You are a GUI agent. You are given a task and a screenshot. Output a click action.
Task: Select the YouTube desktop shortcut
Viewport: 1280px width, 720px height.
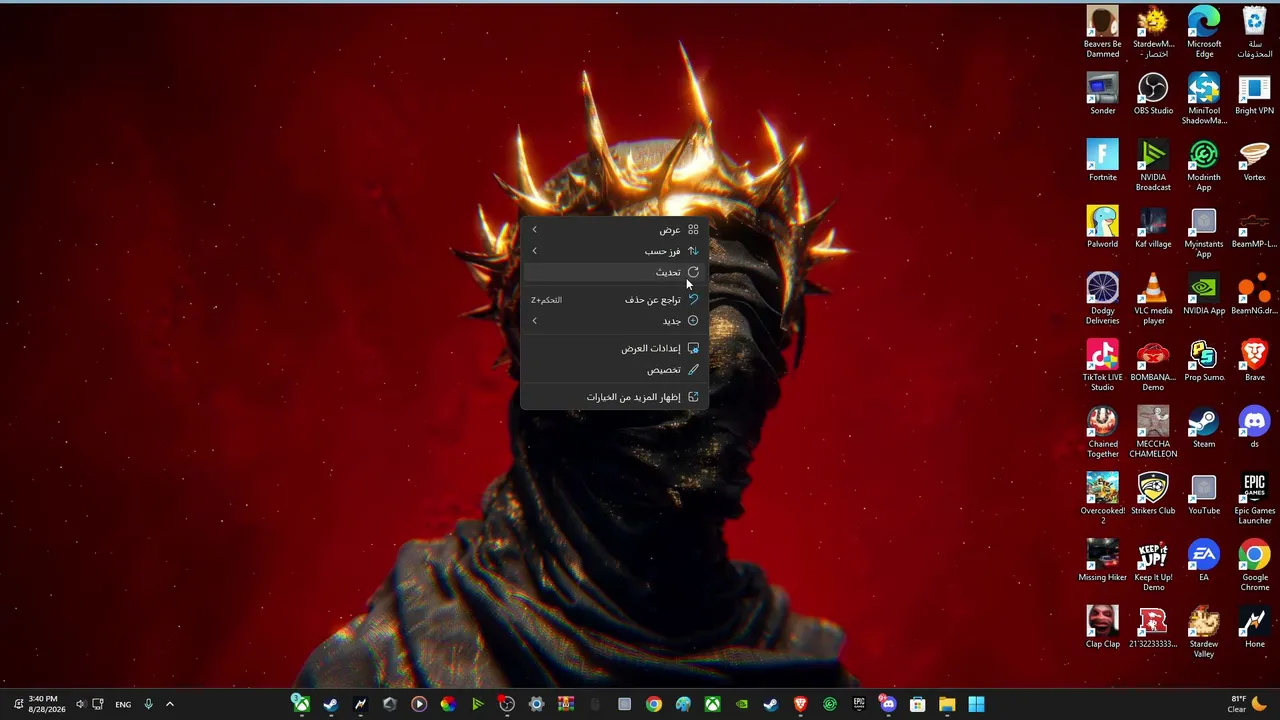tap(1204, 494)
